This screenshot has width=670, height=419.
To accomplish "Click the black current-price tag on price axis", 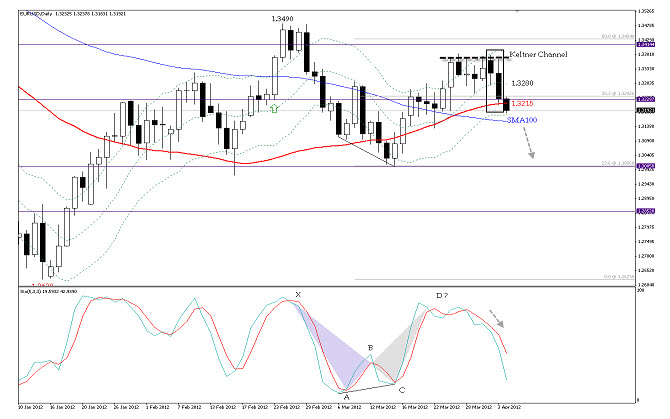I will [x=646, y=110].
